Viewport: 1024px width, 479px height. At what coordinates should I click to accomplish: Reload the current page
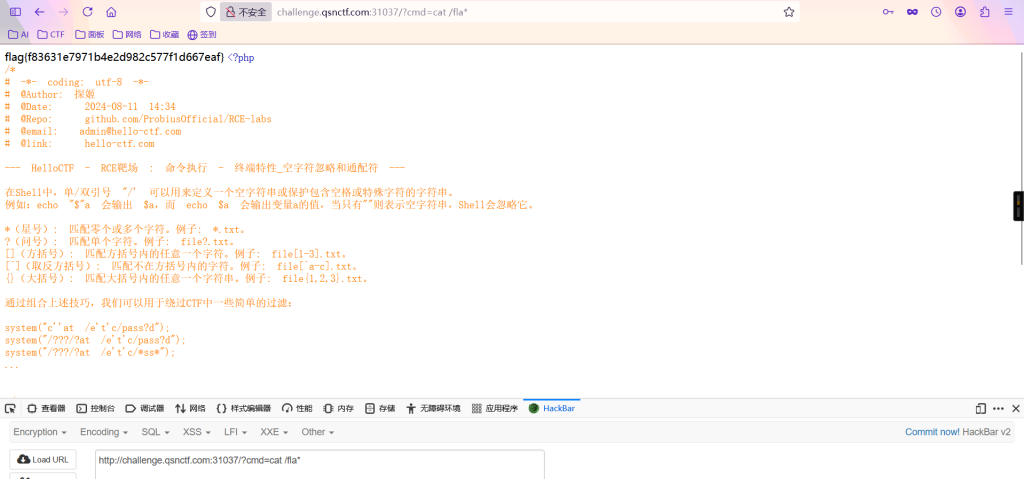click(88, 12)
